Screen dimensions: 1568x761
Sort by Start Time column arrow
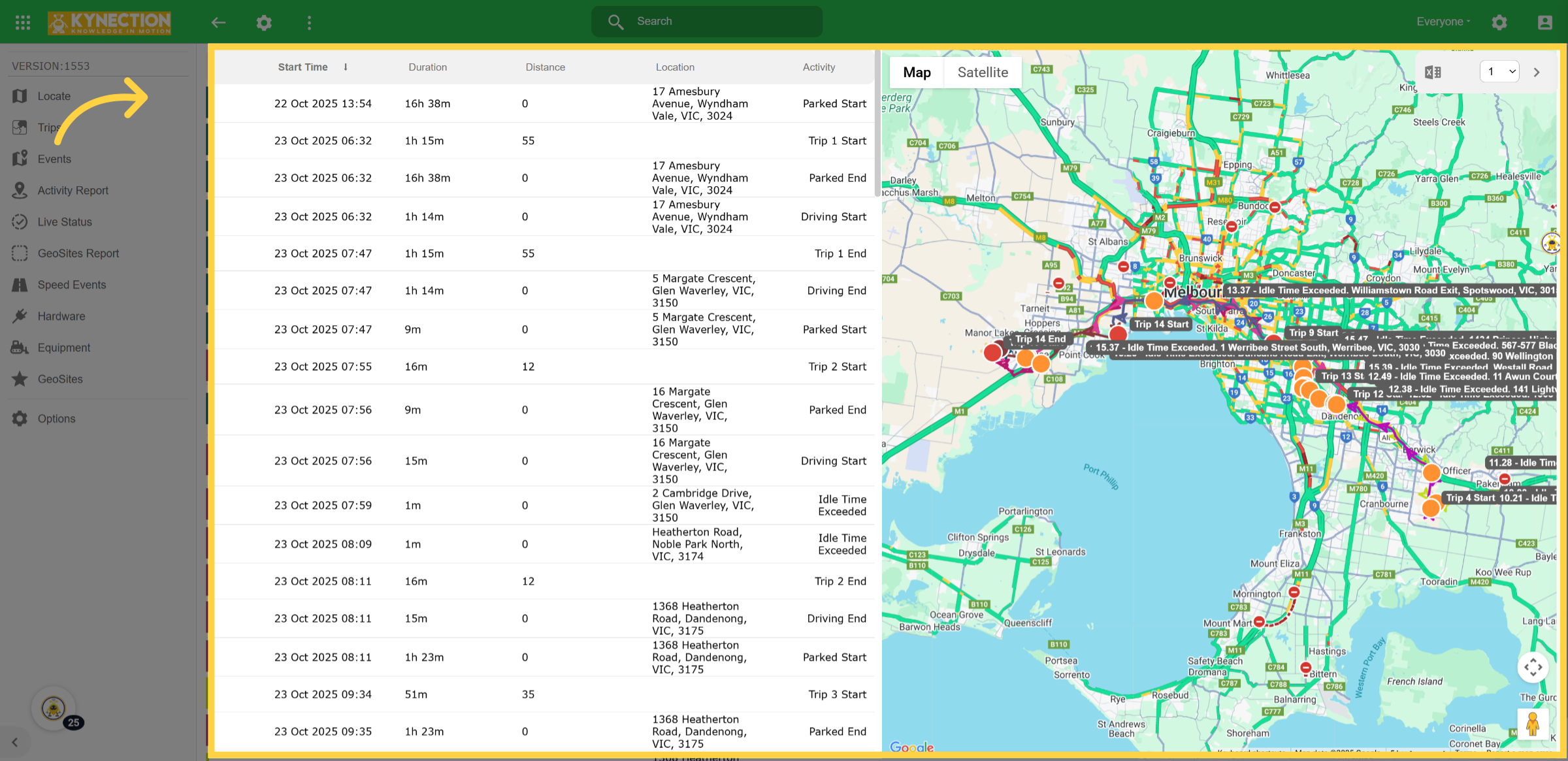coord(346,67)
